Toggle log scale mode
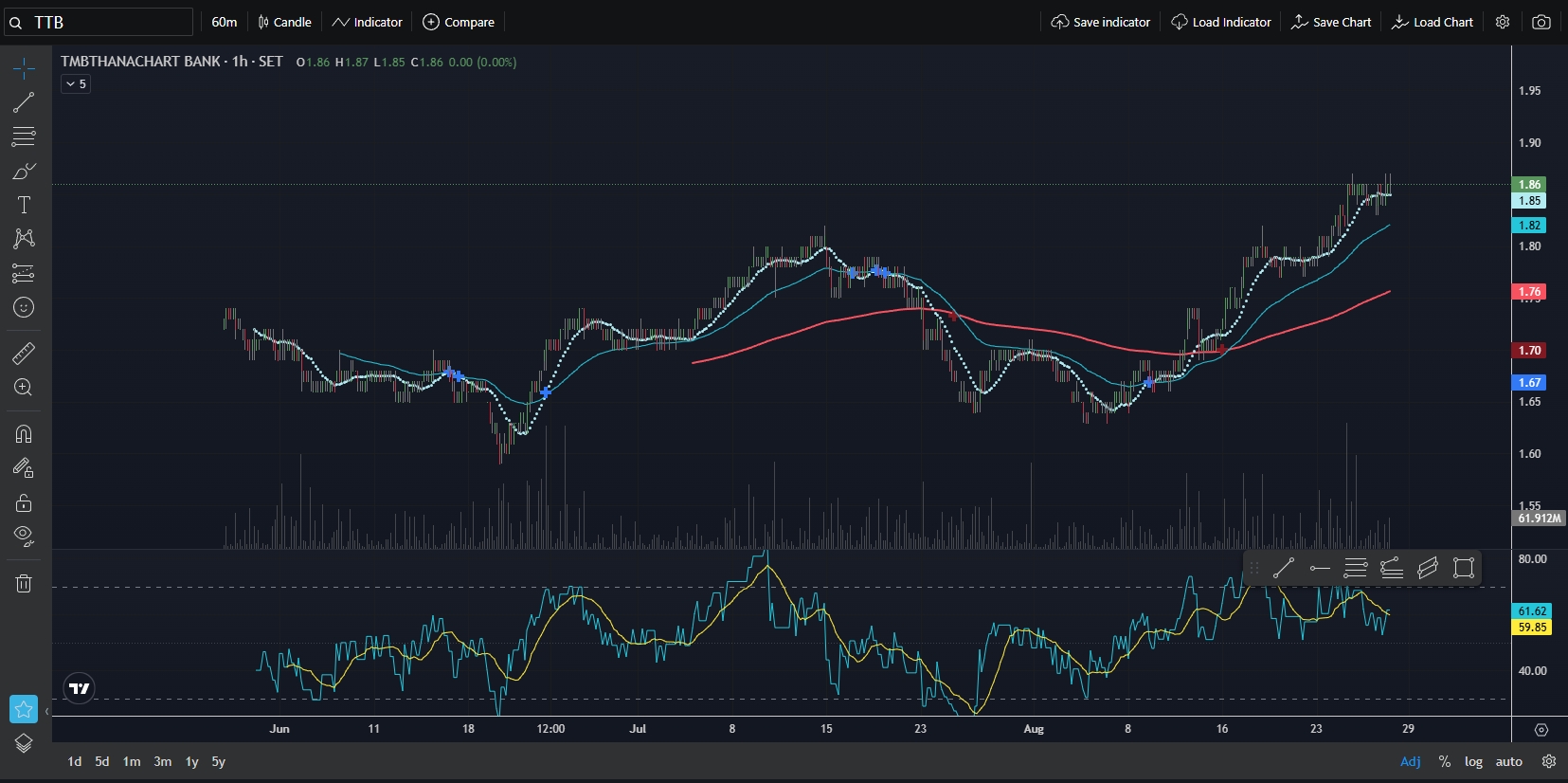 (x=1473, y=761)
